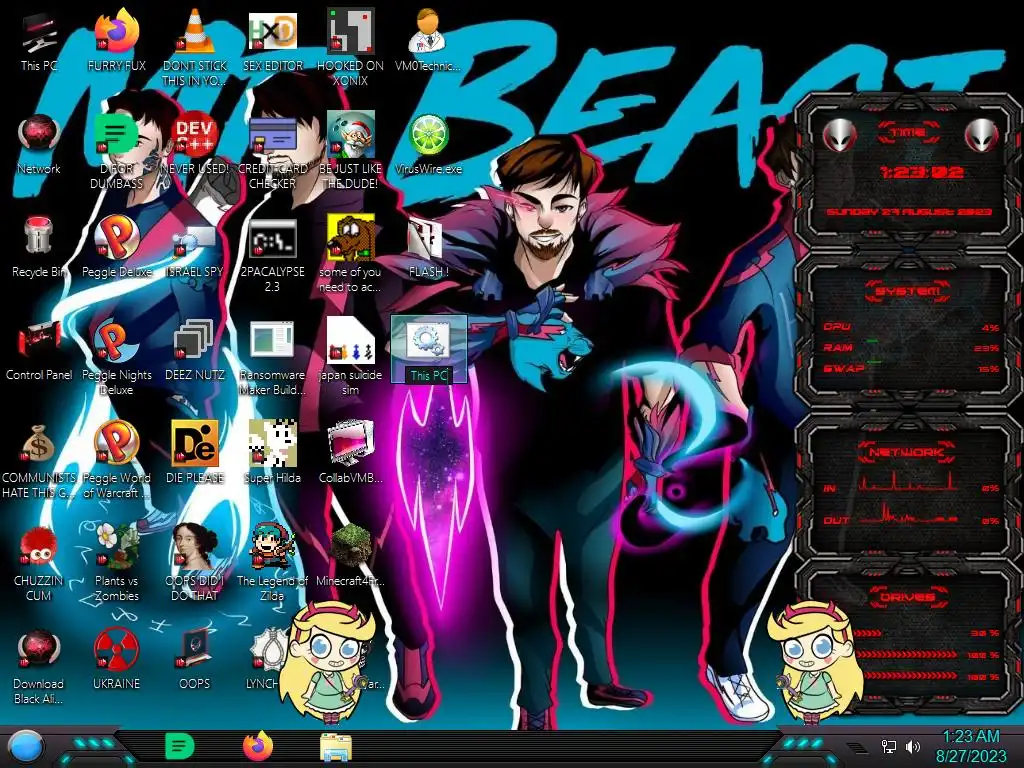The image size is (1024, 768).
Task: Select the Network desktop icon
Action: click(x=39, y=144)
